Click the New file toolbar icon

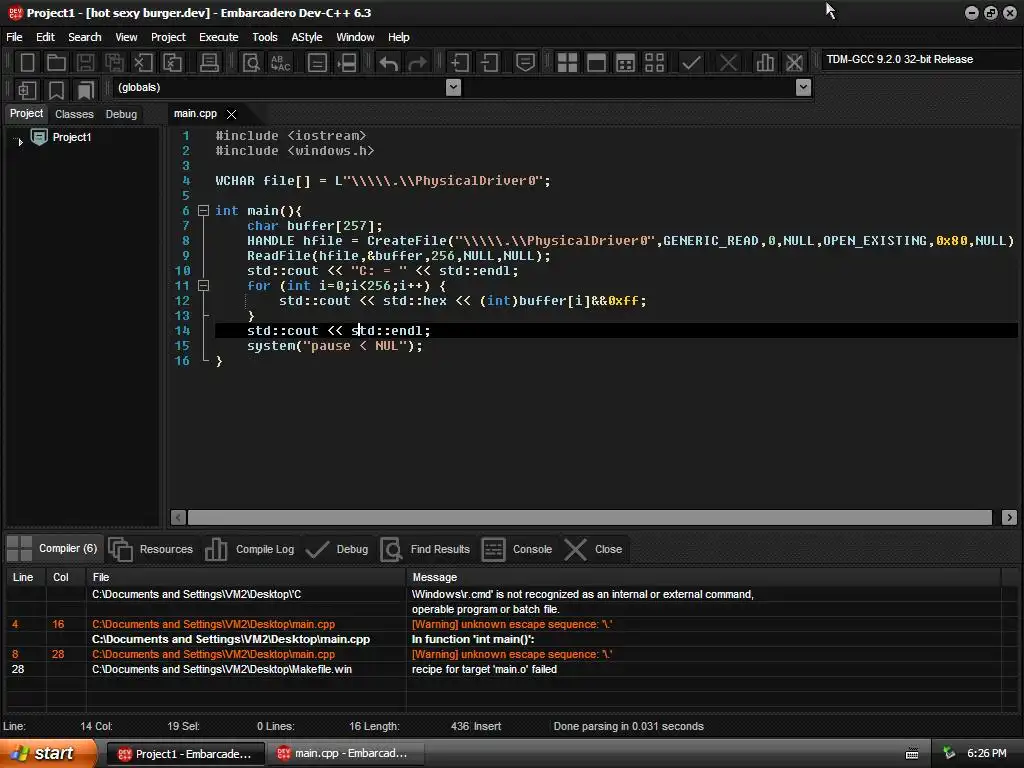coord(27,63)
